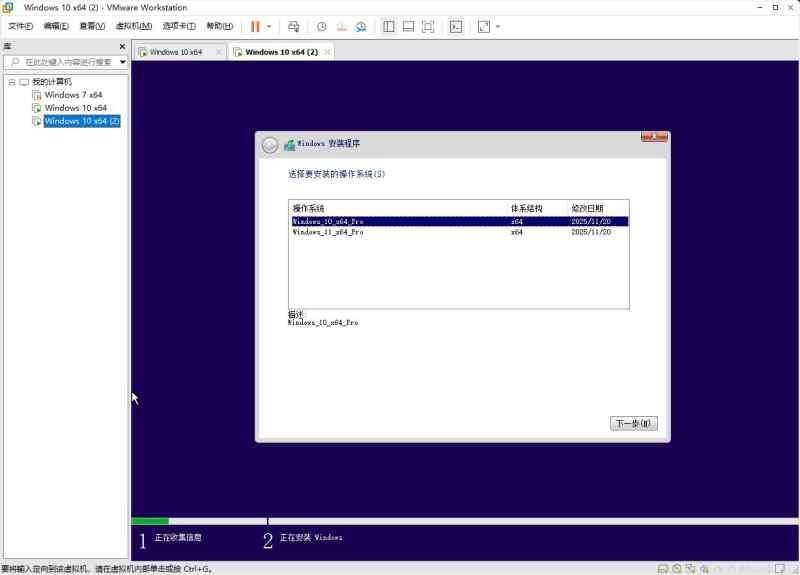Close the library sidebar panel

(x=122, y=46)
